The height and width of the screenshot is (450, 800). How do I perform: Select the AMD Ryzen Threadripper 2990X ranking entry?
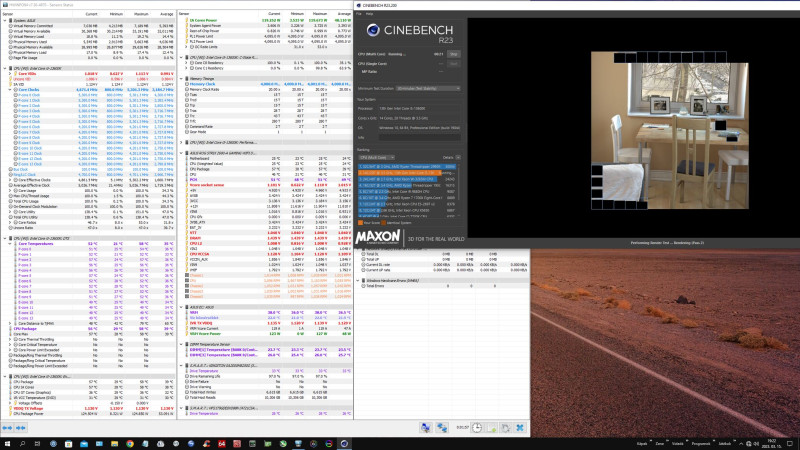pos(407,167)
